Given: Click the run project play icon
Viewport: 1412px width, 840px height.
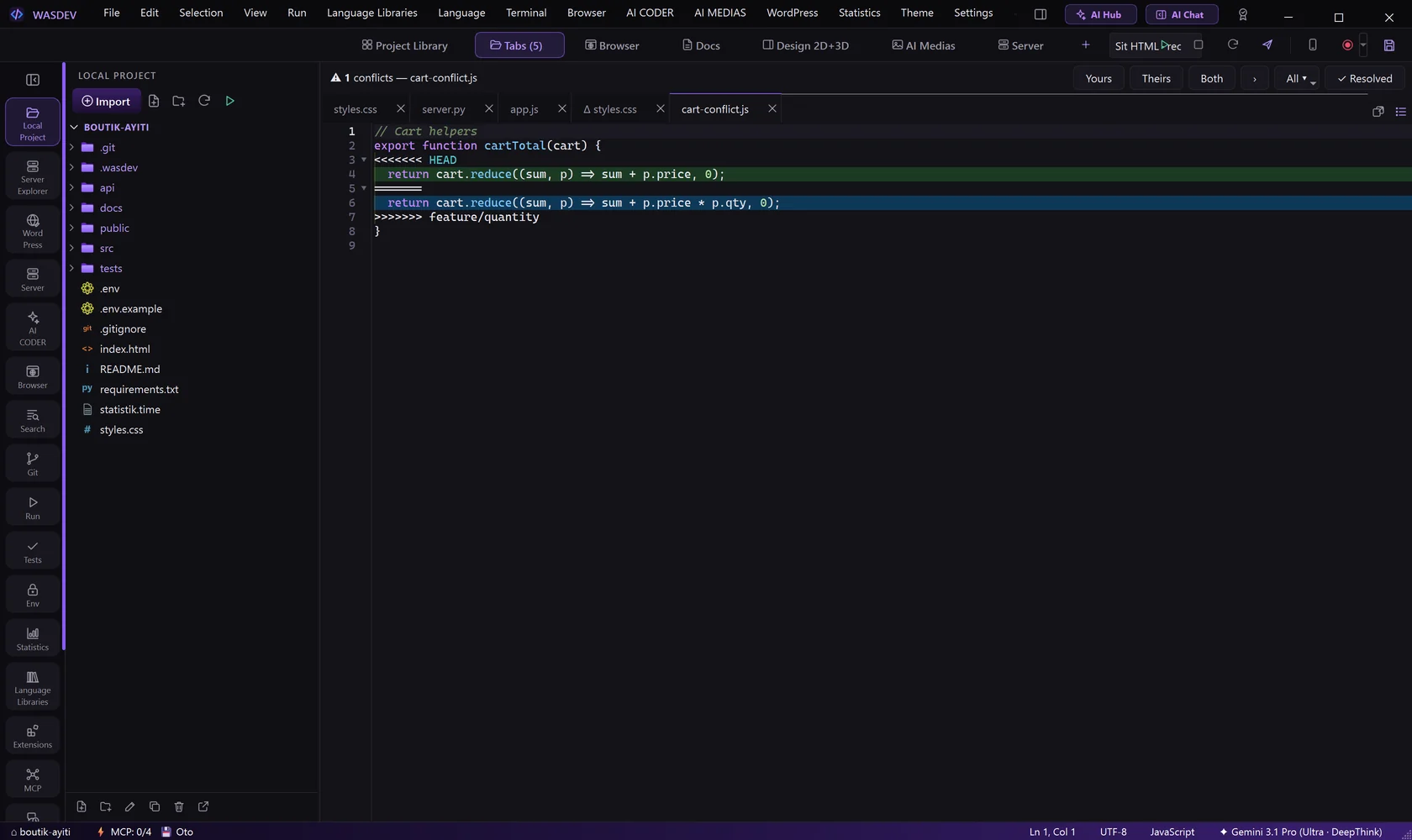Looking at the screenshot, I should pos(229,101).
